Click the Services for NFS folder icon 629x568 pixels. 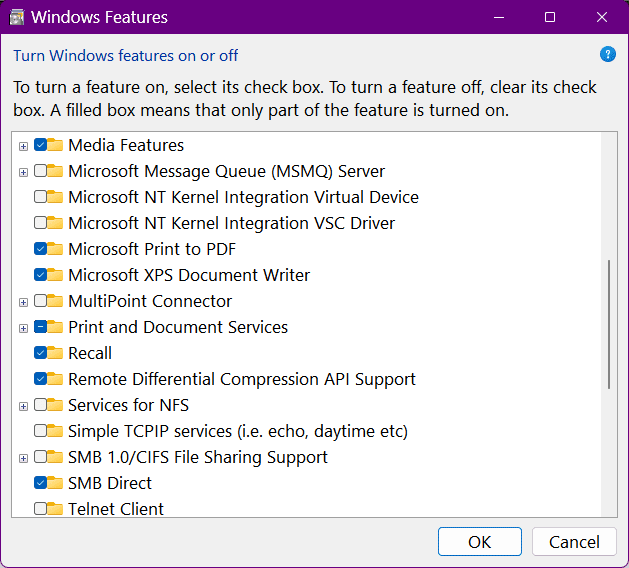pyautogui.click(x=55, y=405)
